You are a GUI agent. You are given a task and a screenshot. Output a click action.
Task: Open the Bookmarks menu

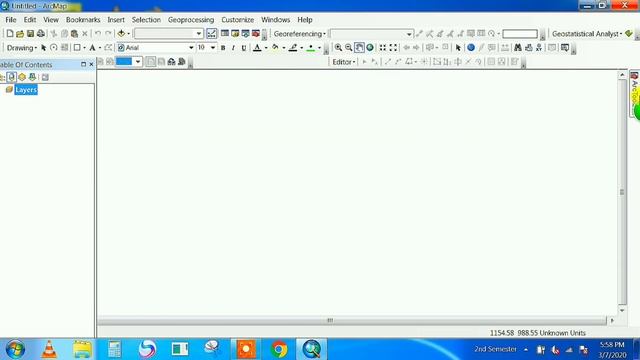click(83, 20)
